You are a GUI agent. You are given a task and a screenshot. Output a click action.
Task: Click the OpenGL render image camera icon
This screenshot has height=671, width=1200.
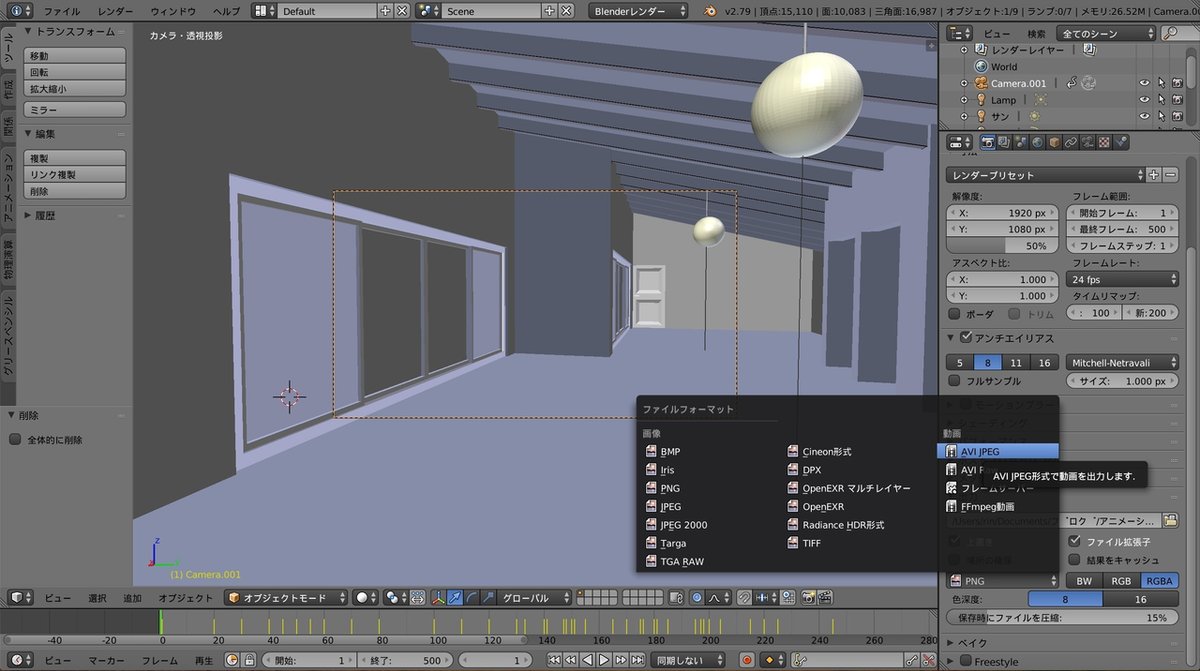coord(807,597)
